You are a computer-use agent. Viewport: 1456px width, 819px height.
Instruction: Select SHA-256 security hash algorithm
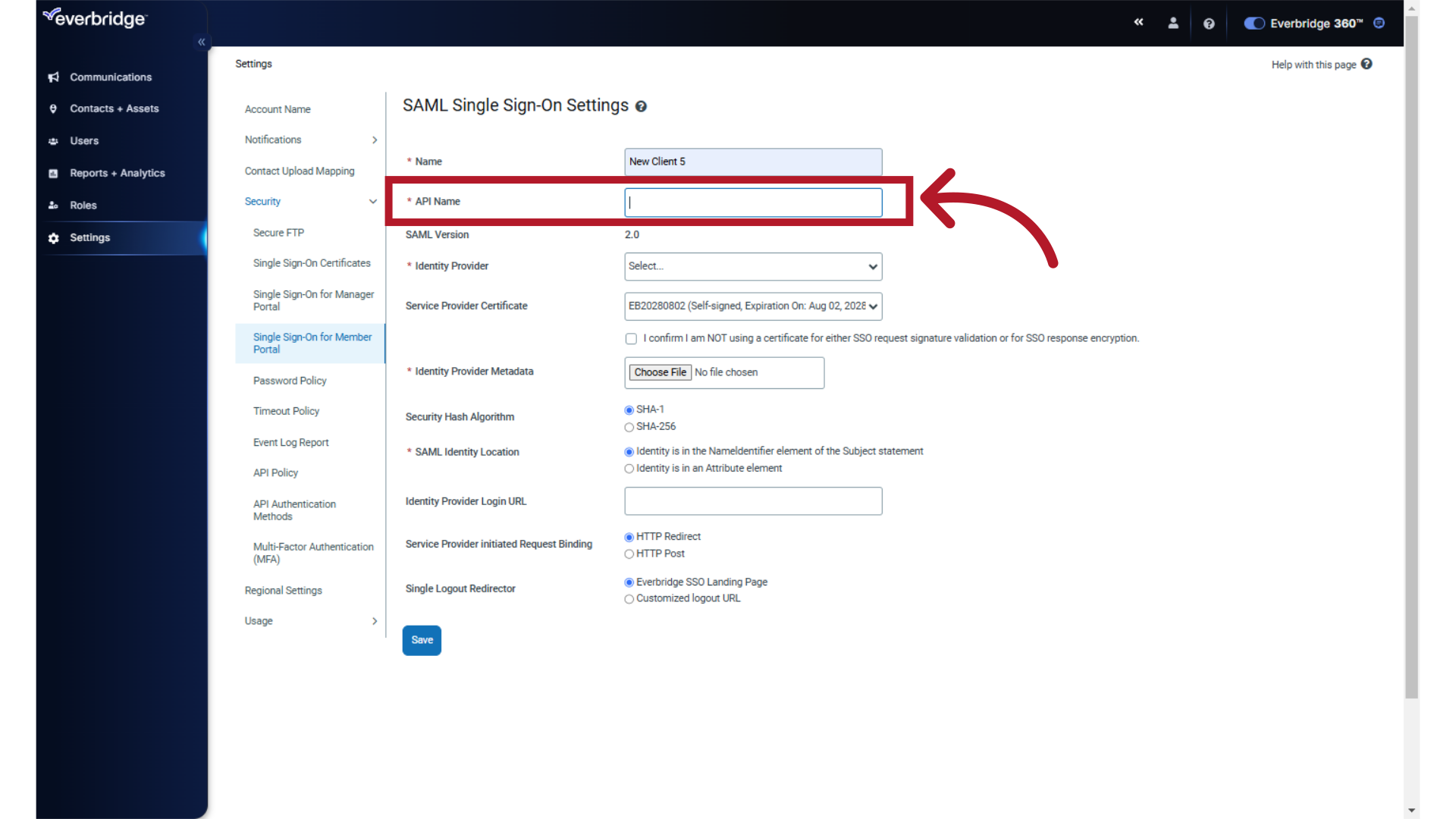[x=629, y=426]
